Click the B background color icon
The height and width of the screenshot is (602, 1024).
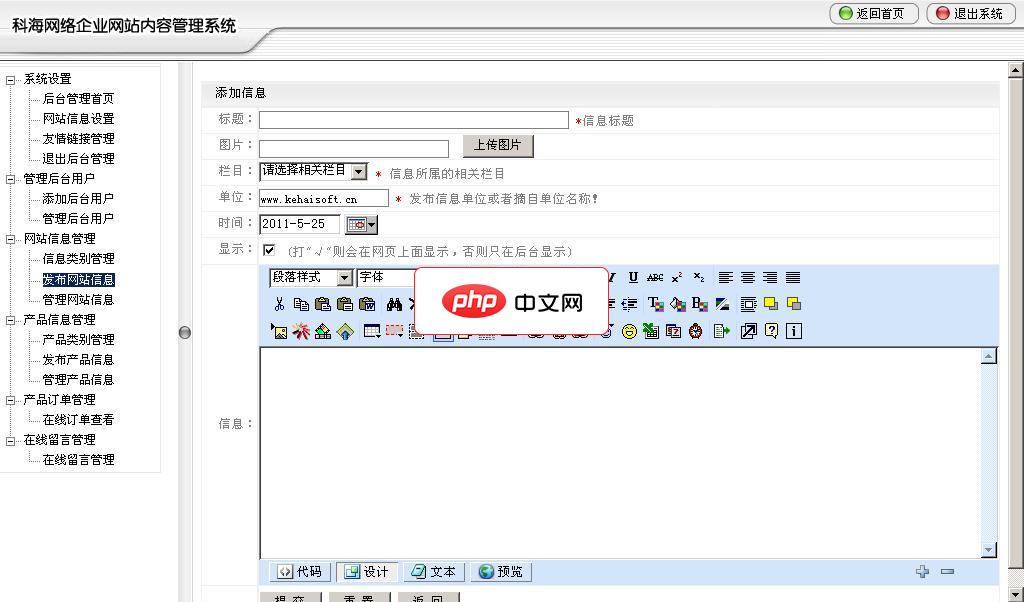tap(699, 304)
